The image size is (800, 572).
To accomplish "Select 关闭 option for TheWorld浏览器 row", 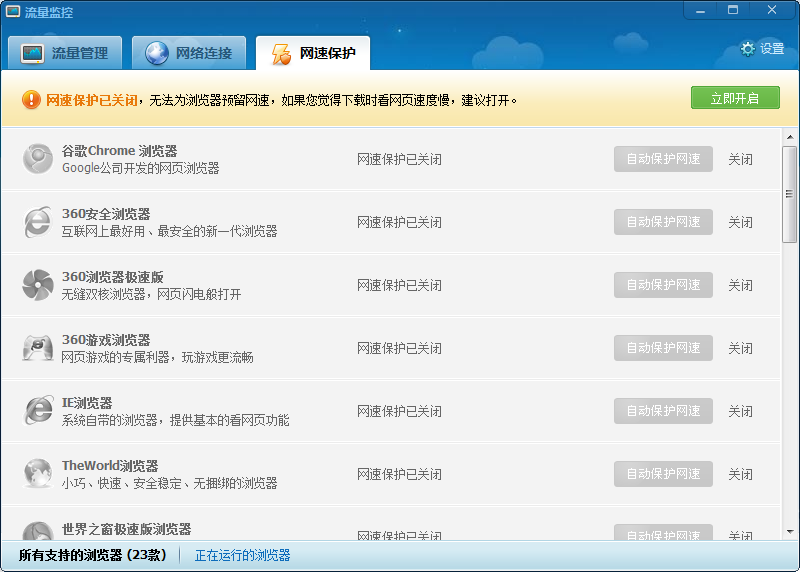I will [740, 475].
